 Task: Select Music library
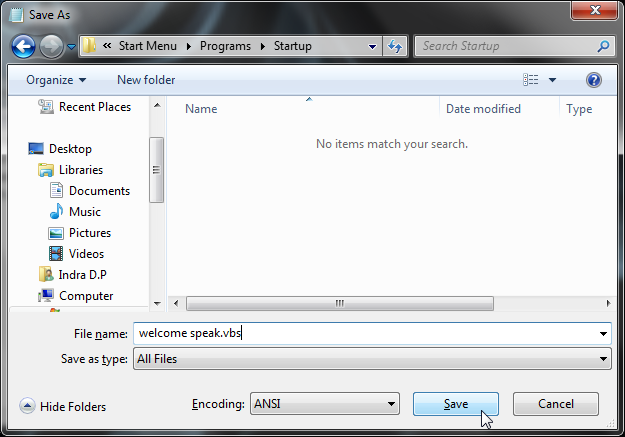85,212
